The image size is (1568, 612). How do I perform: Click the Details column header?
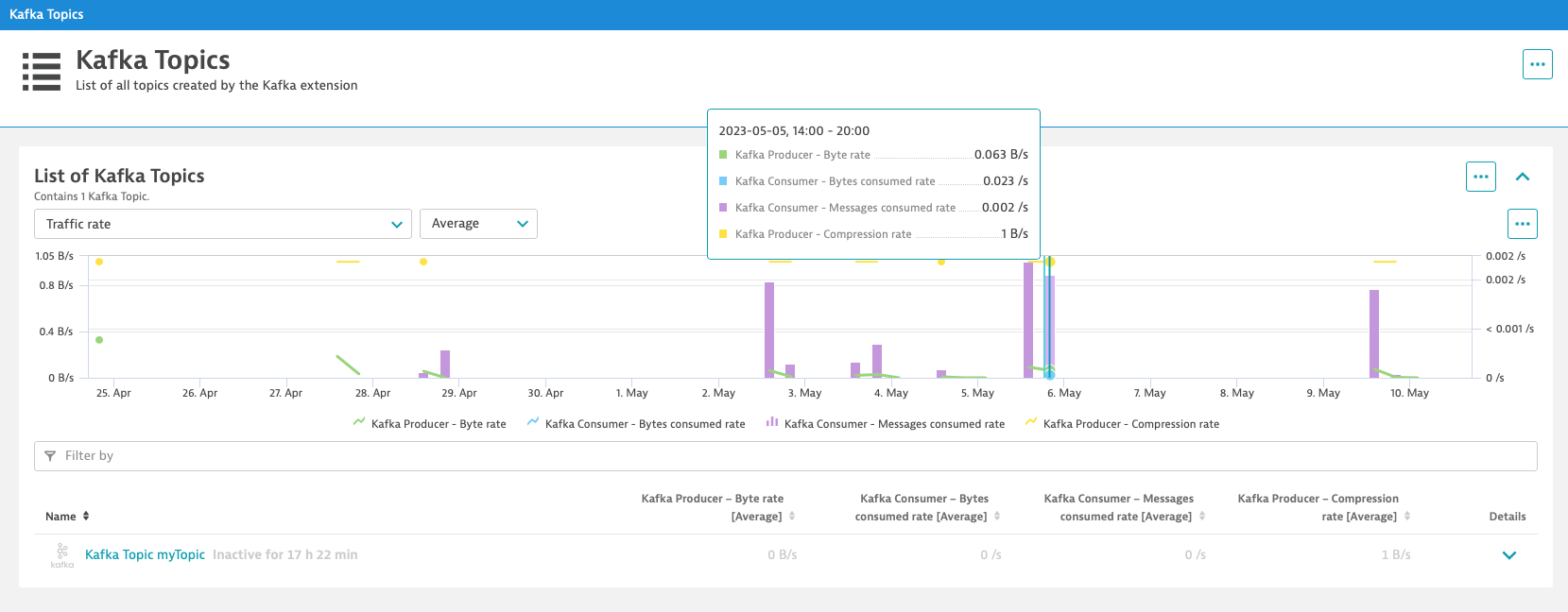click(1508, 517)
